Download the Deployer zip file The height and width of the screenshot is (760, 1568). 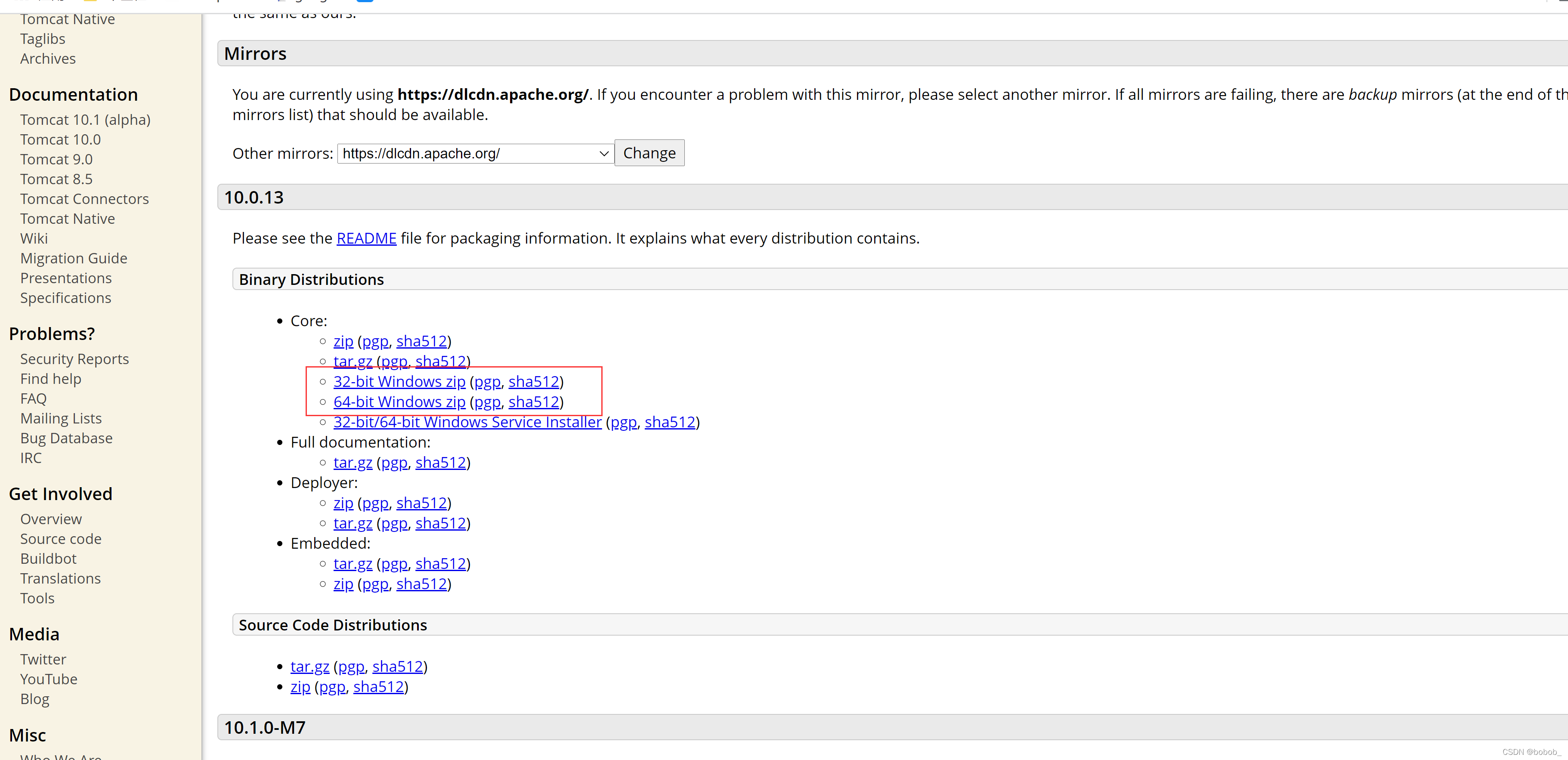click(343, 503)
